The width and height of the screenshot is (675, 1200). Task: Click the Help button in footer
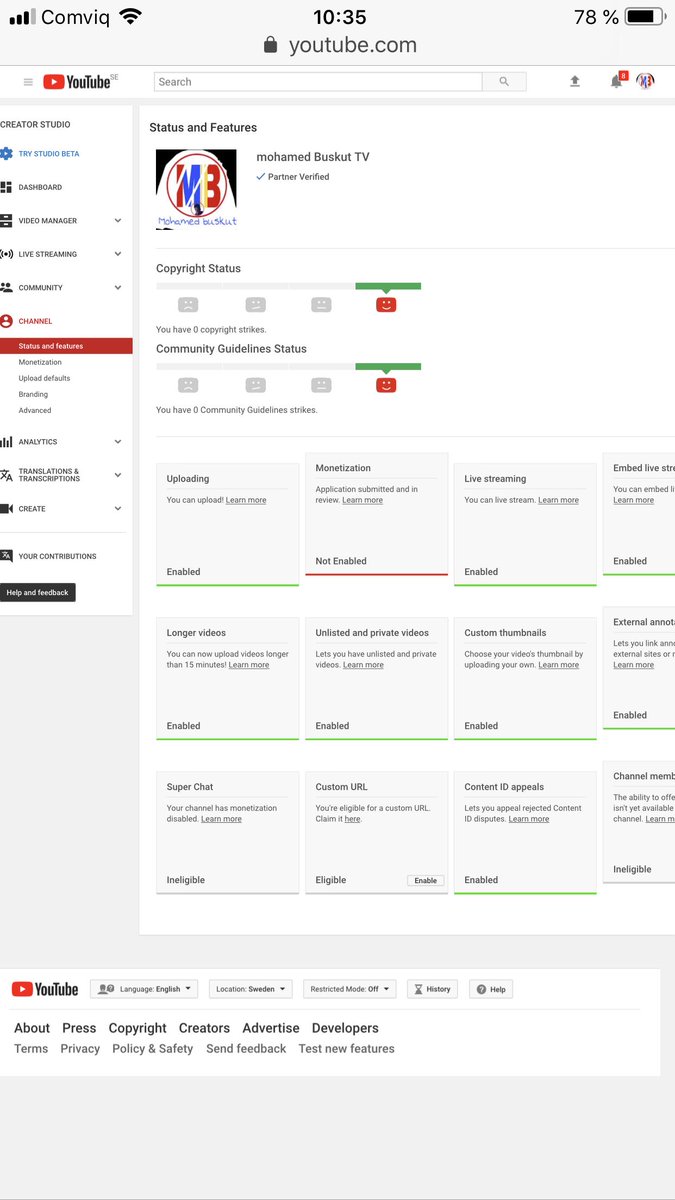tap(491, 989)
